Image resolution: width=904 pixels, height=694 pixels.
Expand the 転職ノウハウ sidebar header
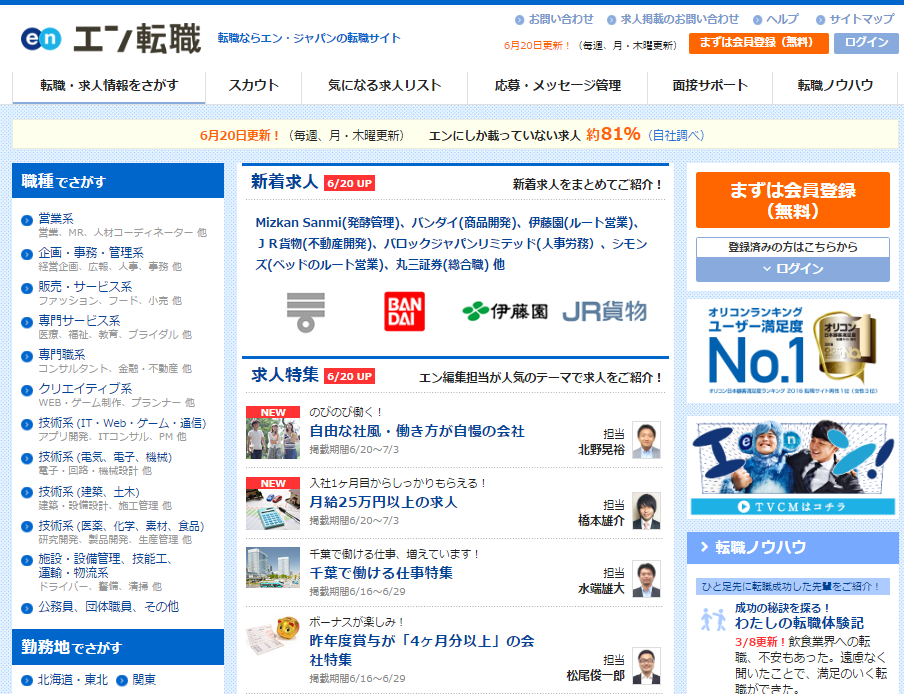click(x=792, y=548)
